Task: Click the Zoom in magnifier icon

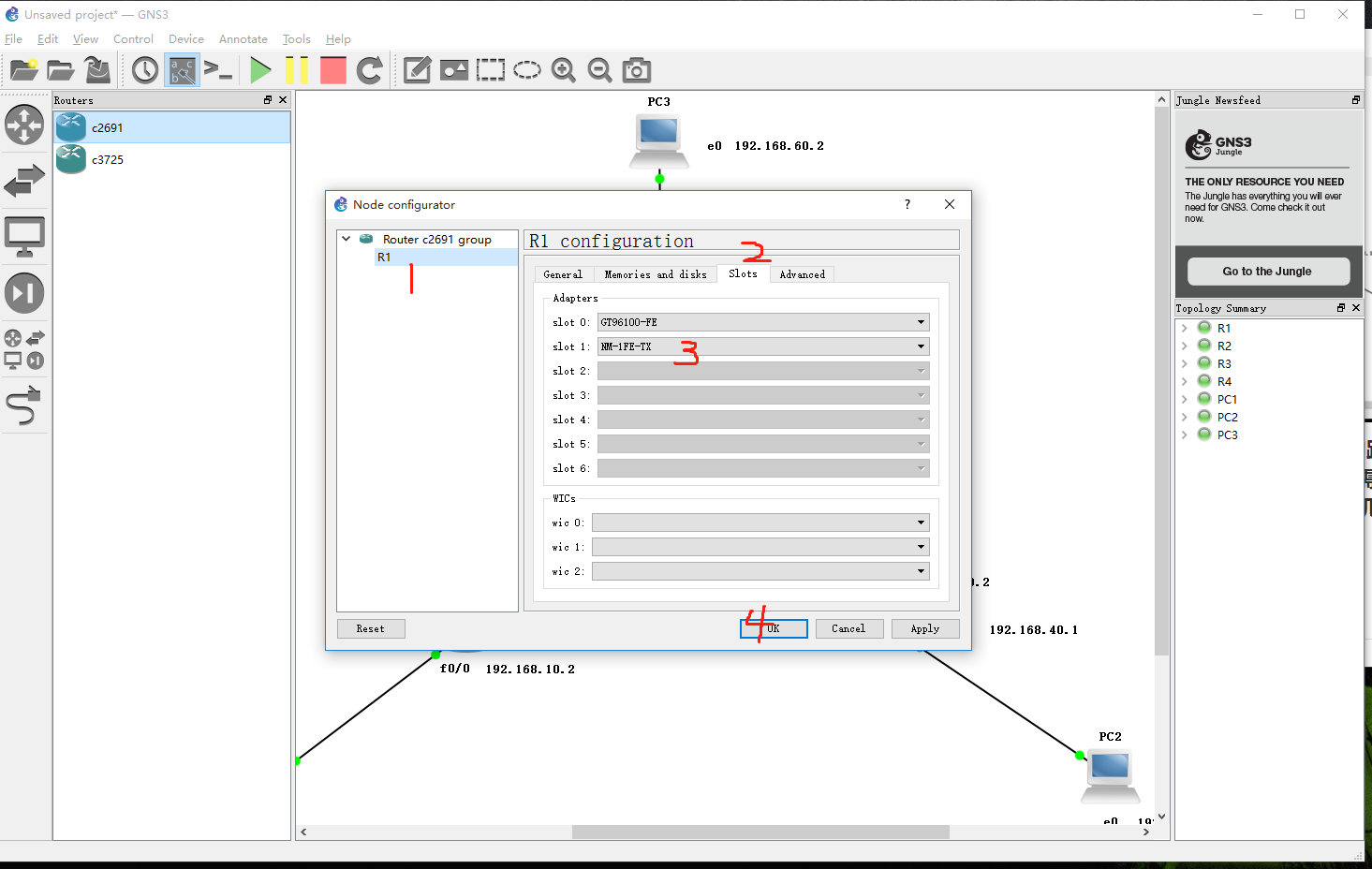Action: (564, 70)
